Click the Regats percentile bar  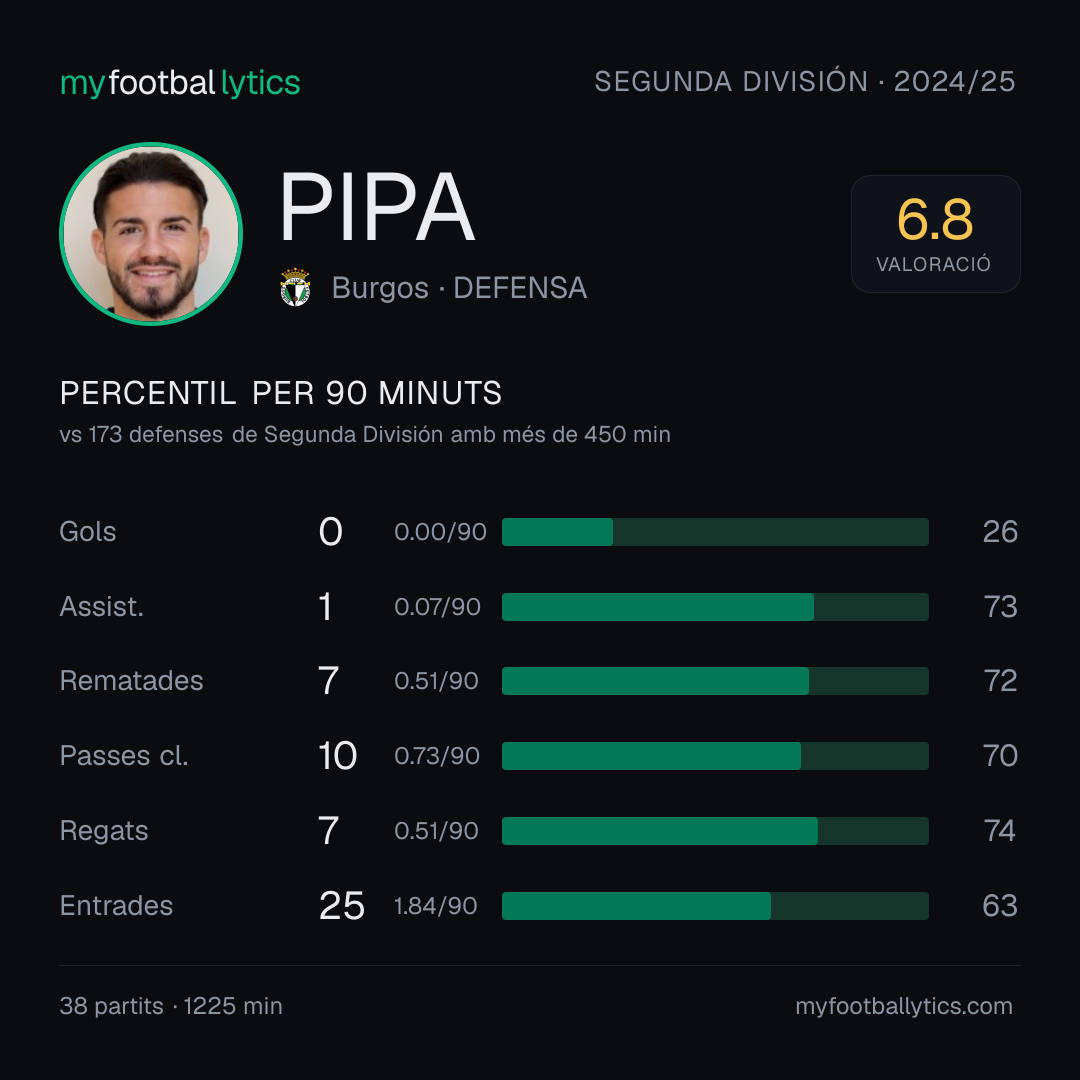(x=715, y=831)
